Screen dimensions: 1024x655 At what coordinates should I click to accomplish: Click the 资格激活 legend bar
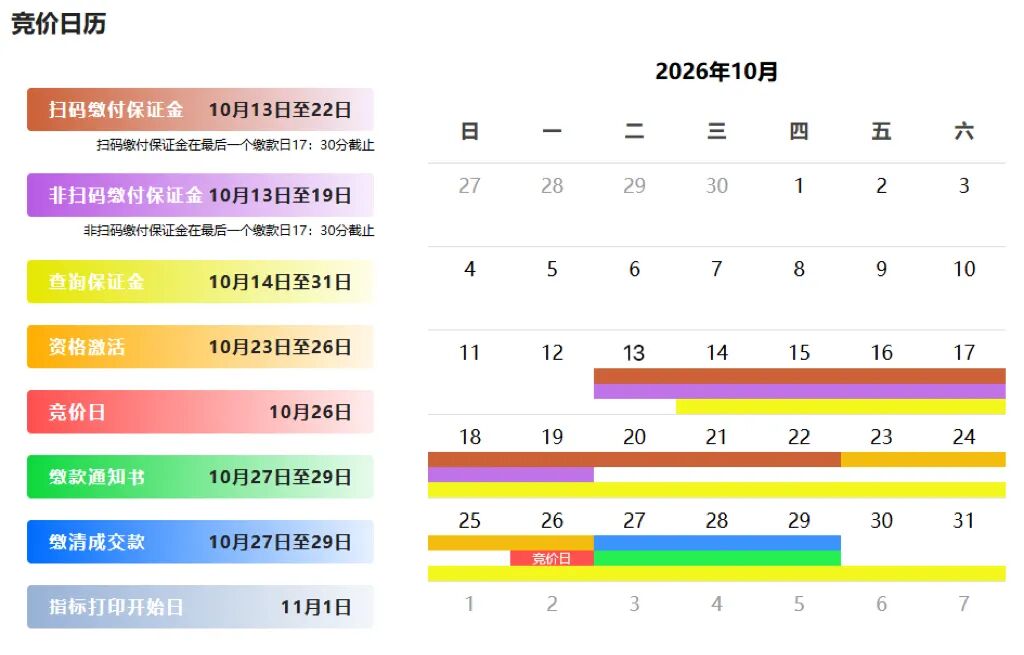click(x=200, y=346)
